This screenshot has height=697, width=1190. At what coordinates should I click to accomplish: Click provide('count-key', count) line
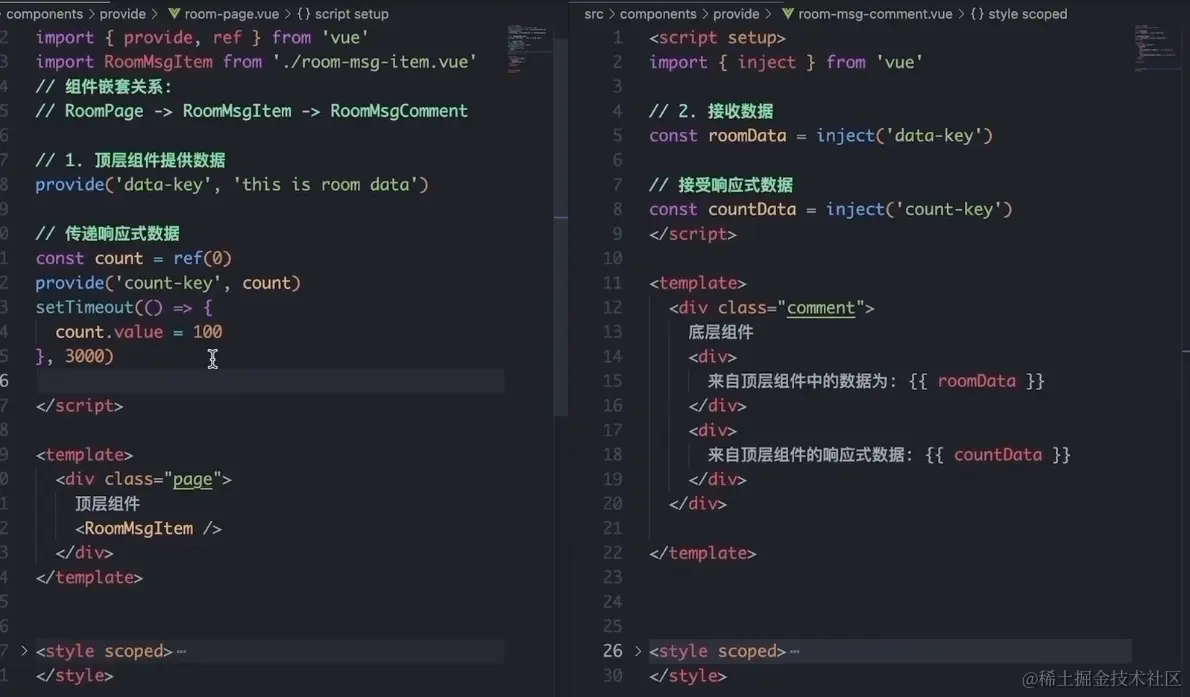[x=168, y=282]
